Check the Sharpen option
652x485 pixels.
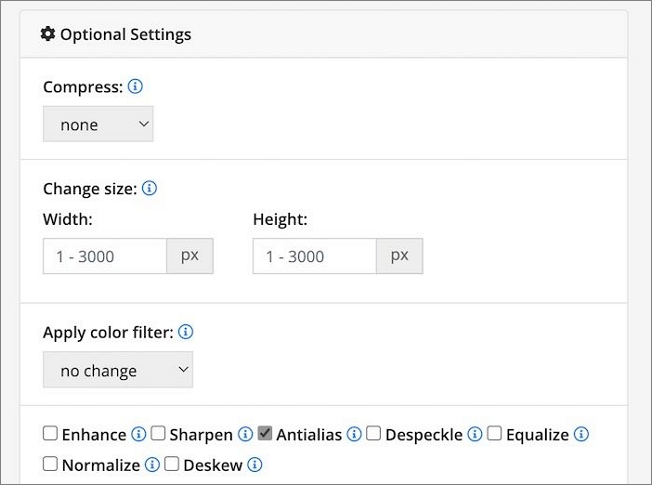pos(158,434)
